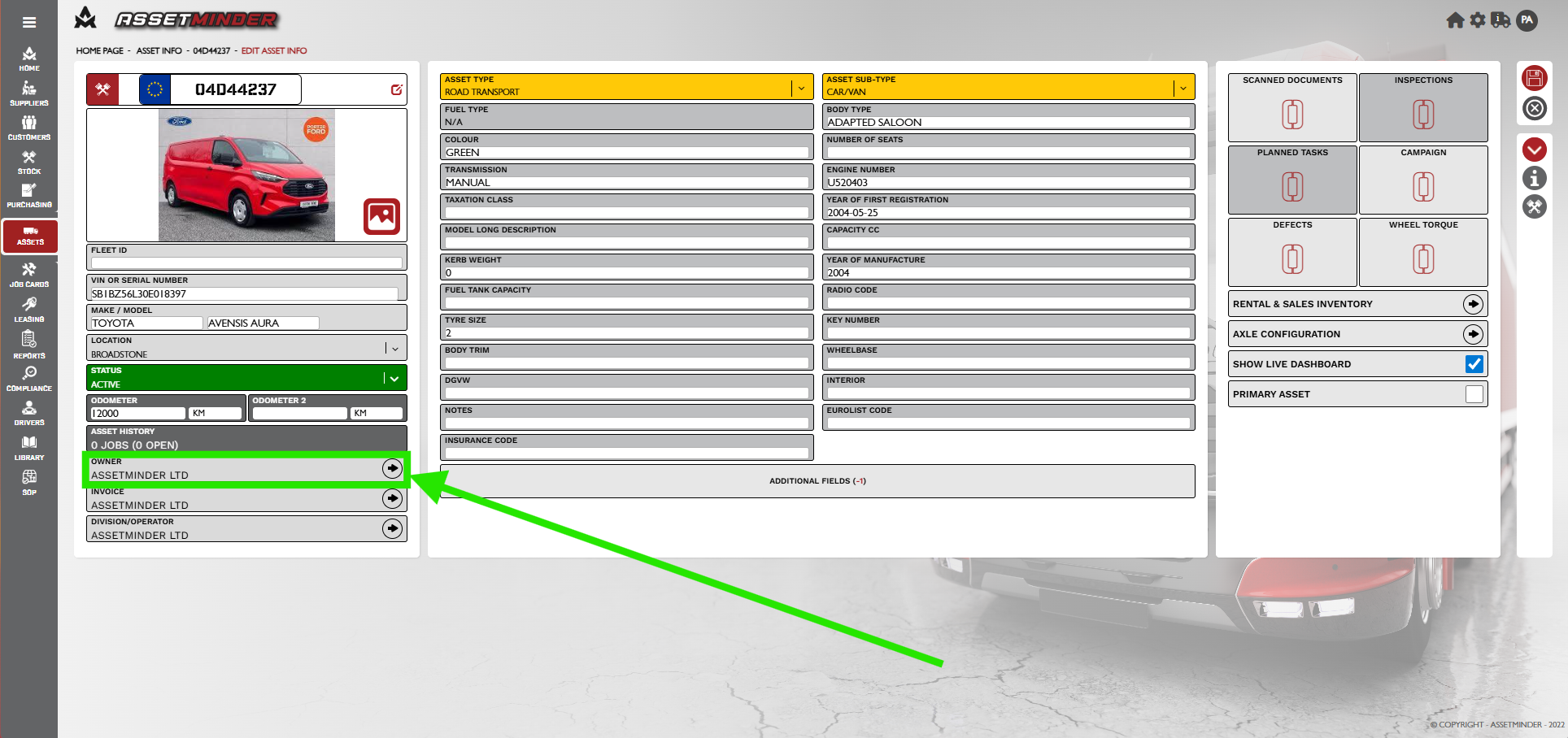Click the cancel X circle icon

click(x=1534, y=108)
